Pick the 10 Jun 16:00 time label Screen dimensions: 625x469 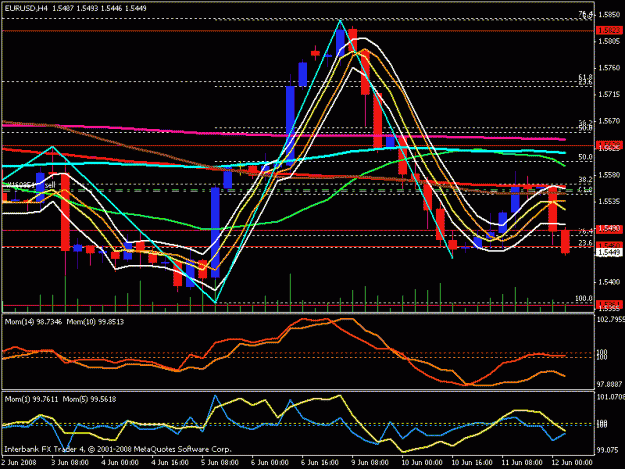472,463
